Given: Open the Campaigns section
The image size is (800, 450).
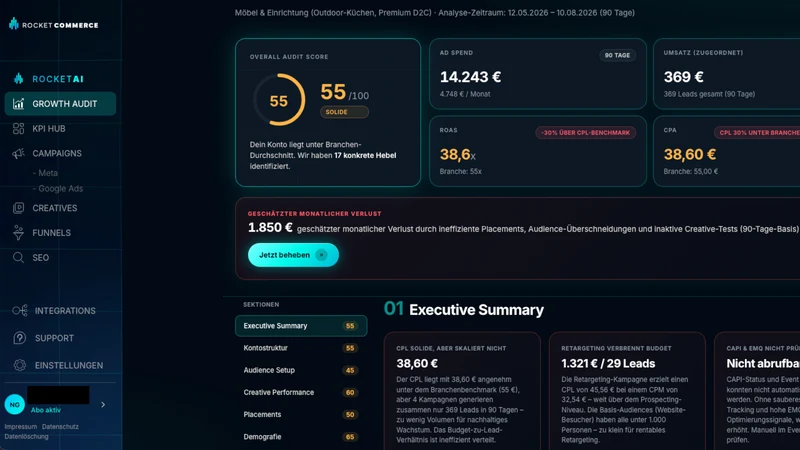Looking at the screenshot, I should pos(57,153).
